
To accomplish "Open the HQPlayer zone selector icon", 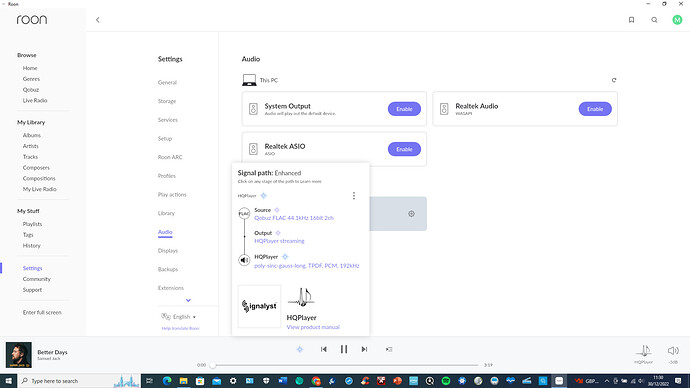I will click(644, 351).
